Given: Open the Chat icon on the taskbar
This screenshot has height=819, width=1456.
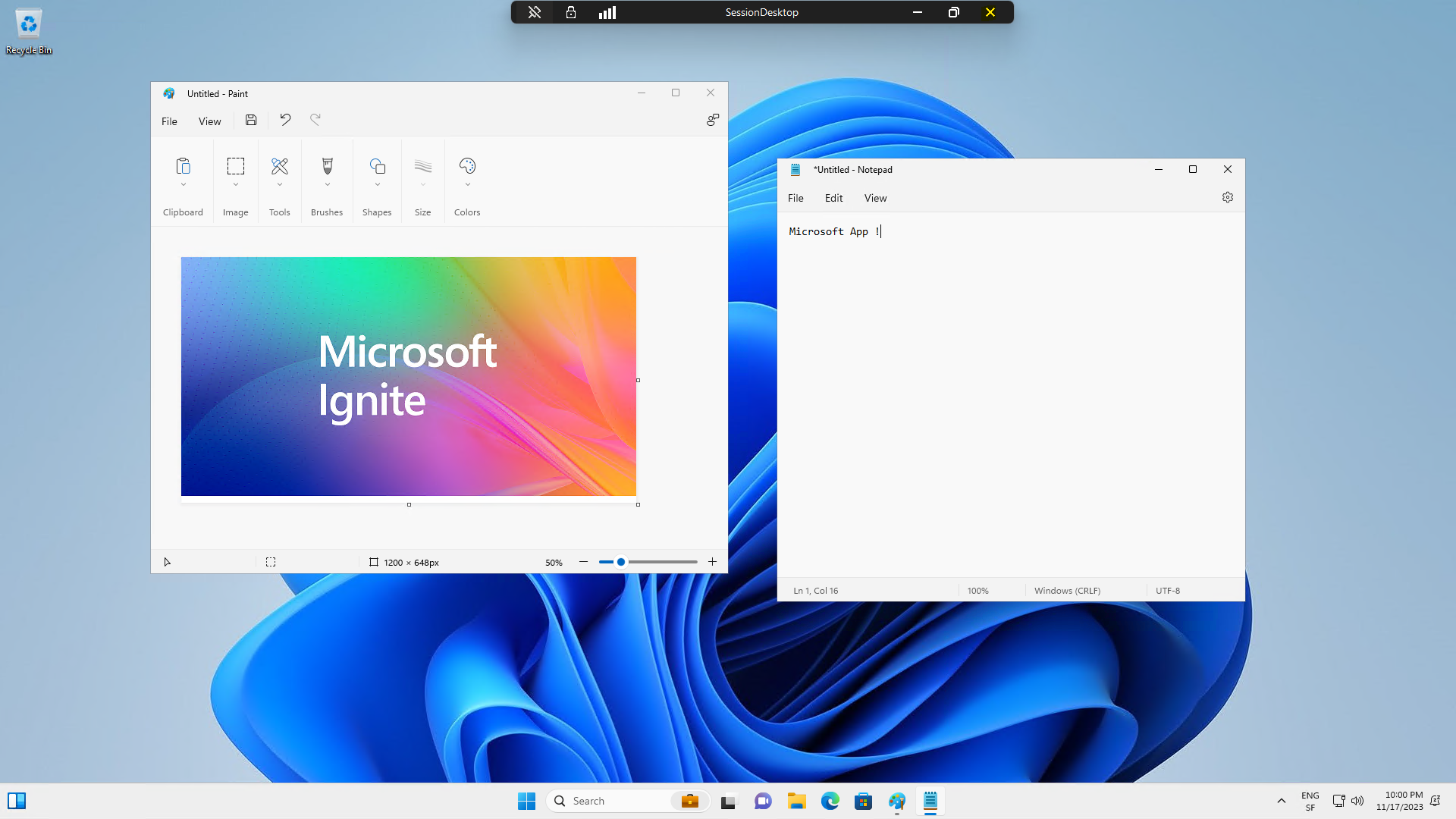Looking at the screenshot, I should (x=763, y=801).
